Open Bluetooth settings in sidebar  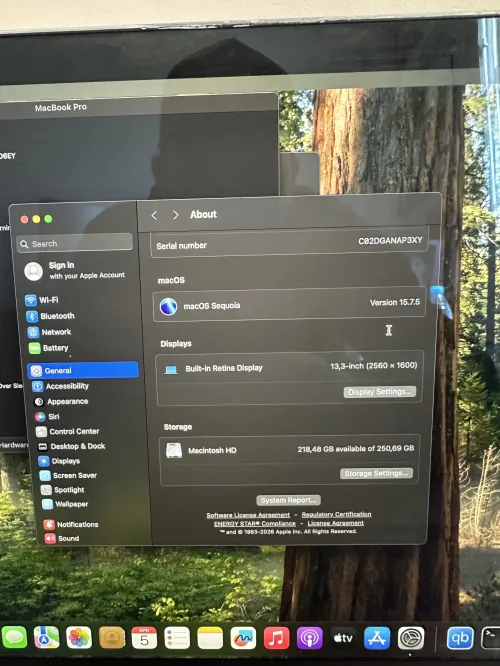pos(51,316)
